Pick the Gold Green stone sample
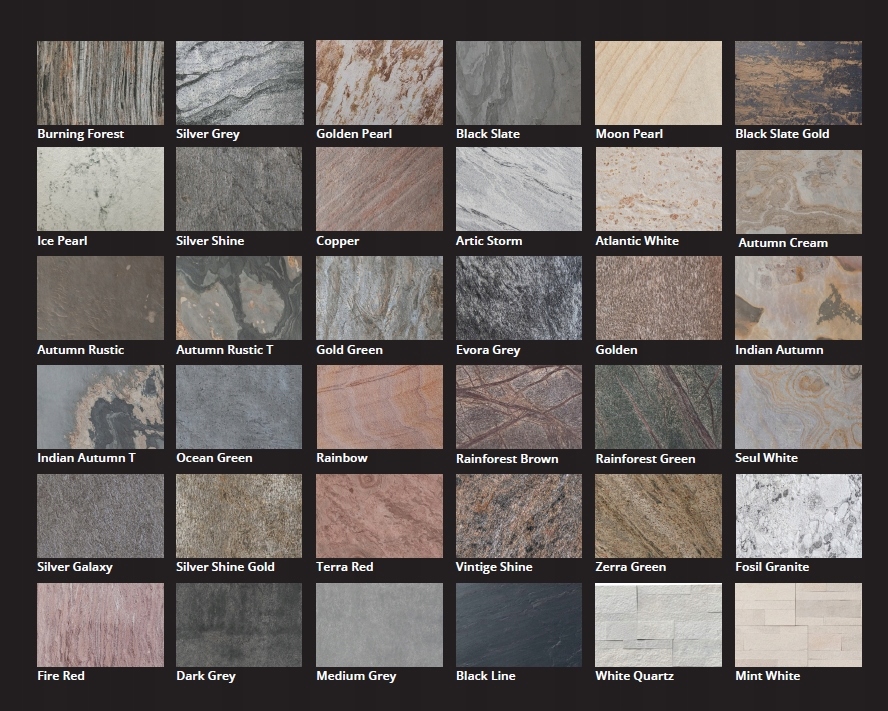888x711 pixels. point(379,298)
